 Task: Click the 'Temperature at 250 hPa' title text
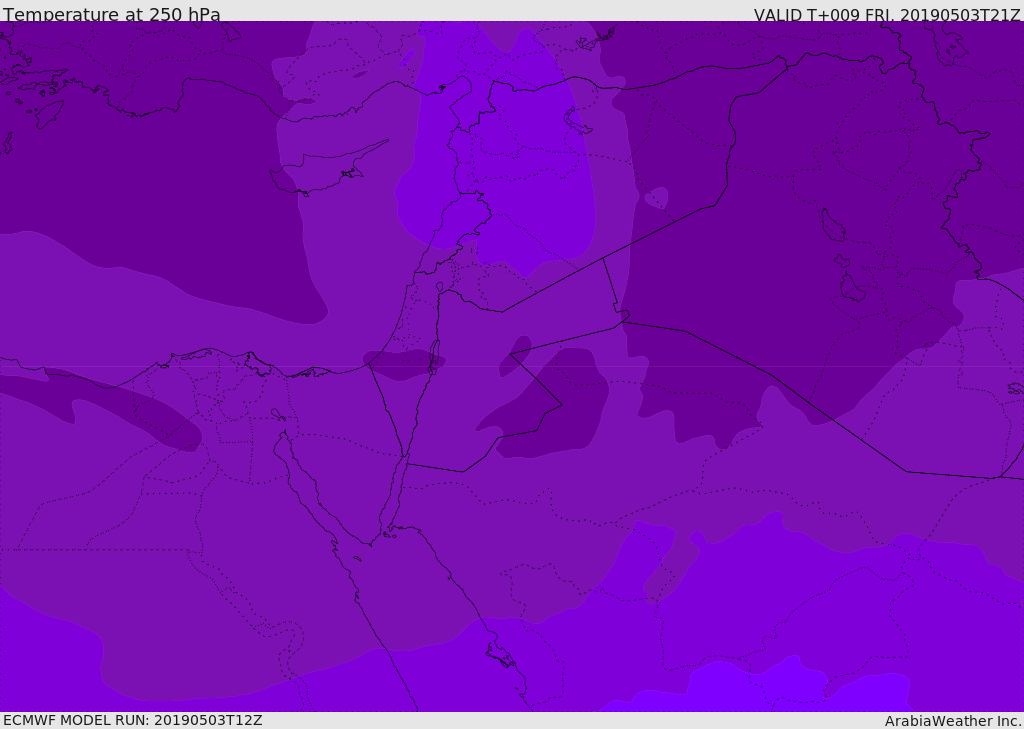pyautogui.click(x=112, y=14)
